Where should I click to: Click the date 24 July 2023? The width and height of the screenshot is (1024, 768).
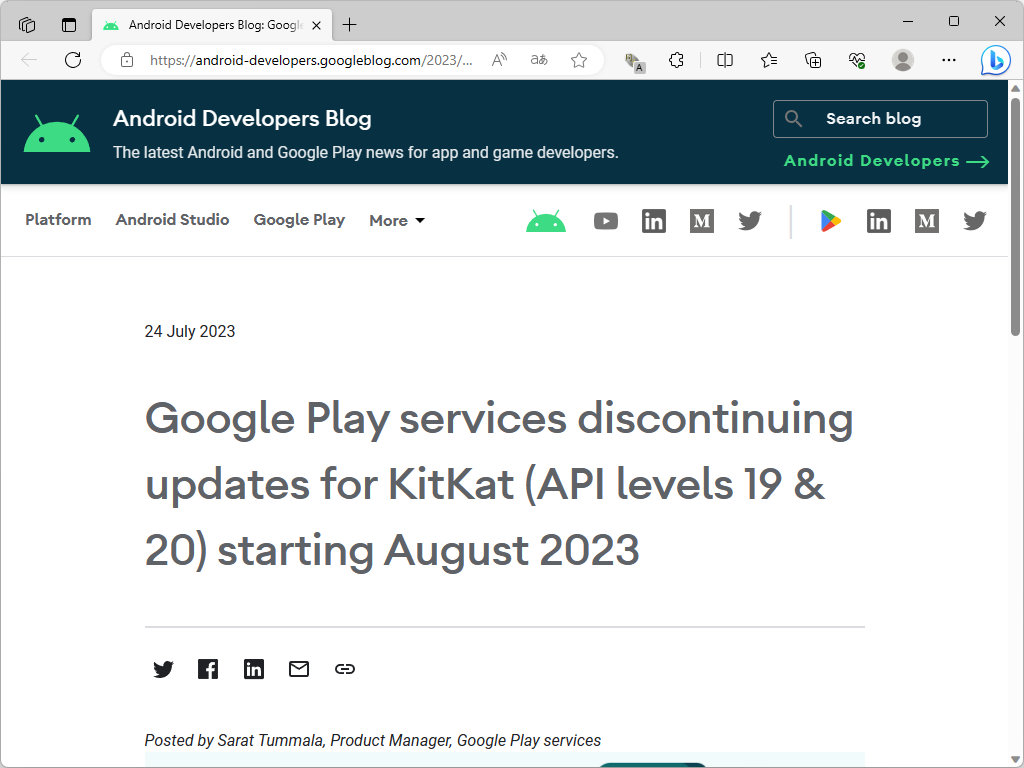click(189, 331)
